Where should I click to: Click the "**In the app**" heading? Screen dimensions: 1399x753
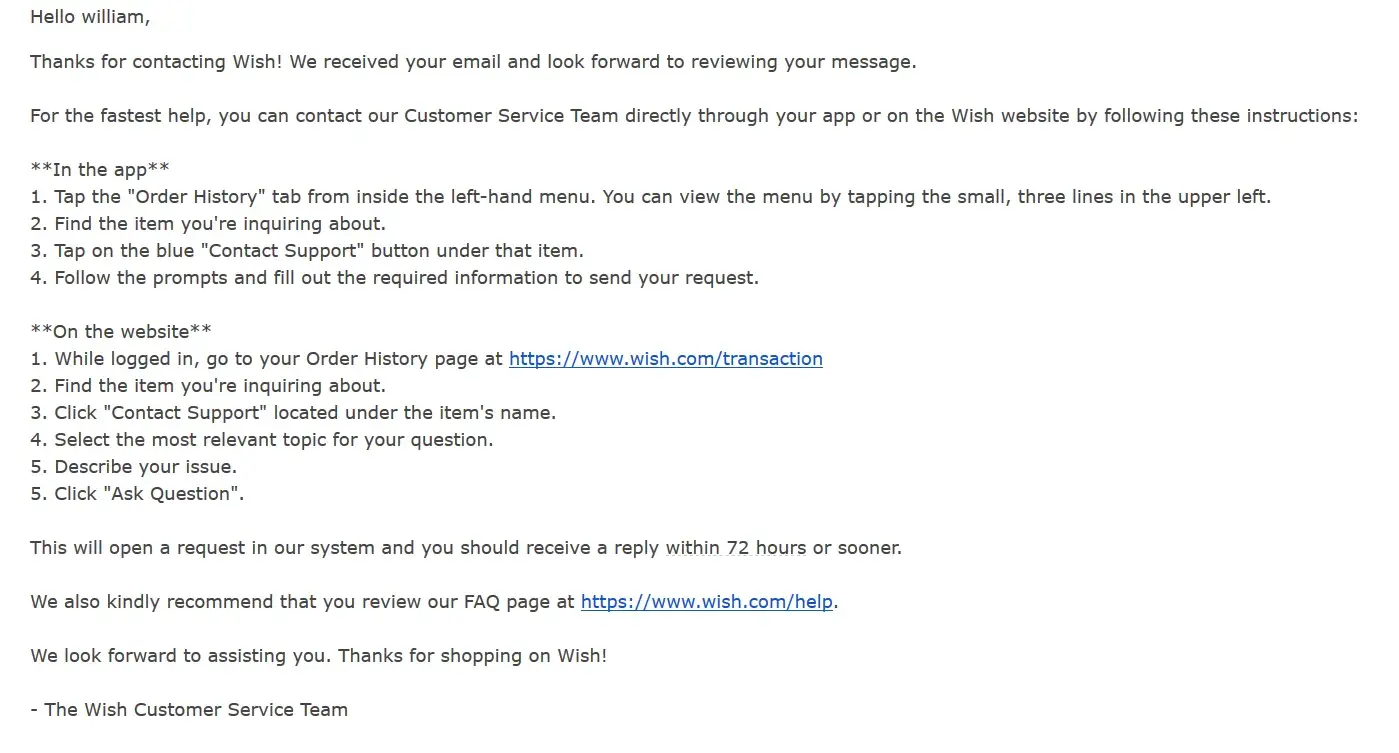(100, 170)
